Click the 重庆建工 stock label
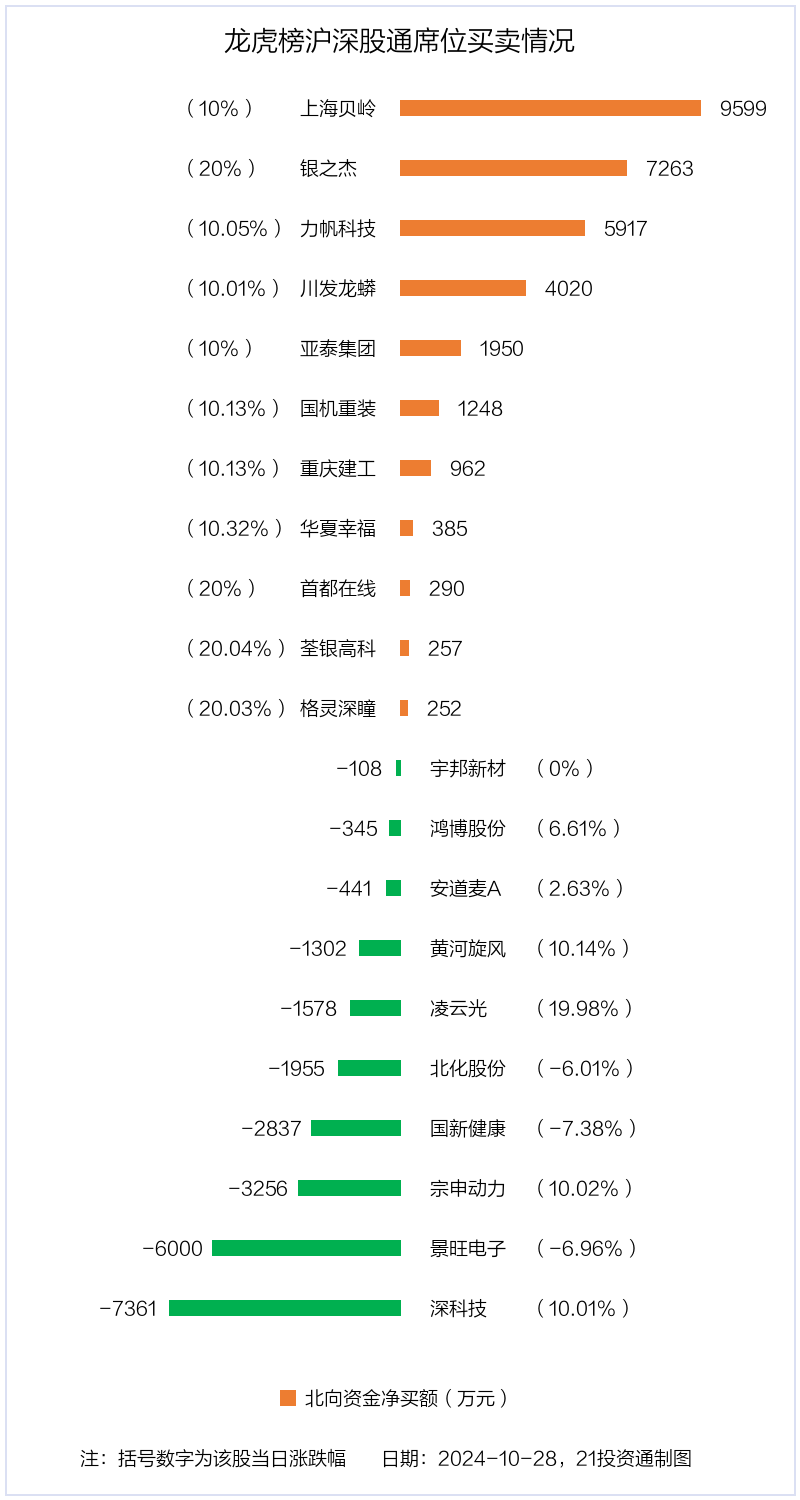800x1500 pixels. (338, 468)
